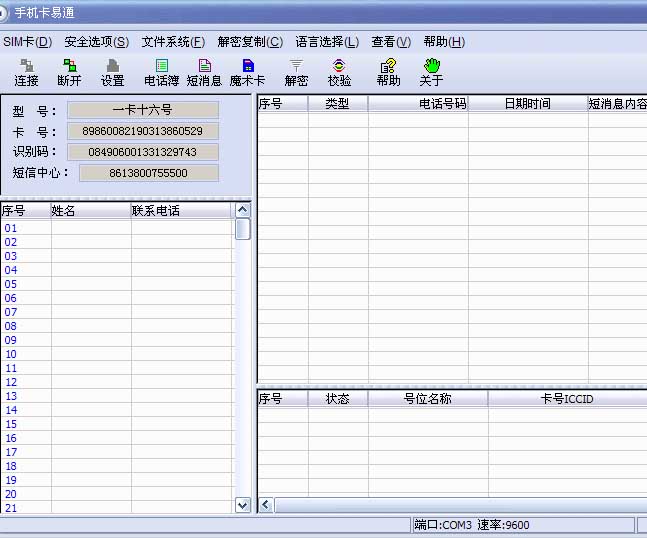Open the 文件系统(F) menu
Screen dimensions: 647x538
pyautogui.click(x=173, y=42)
